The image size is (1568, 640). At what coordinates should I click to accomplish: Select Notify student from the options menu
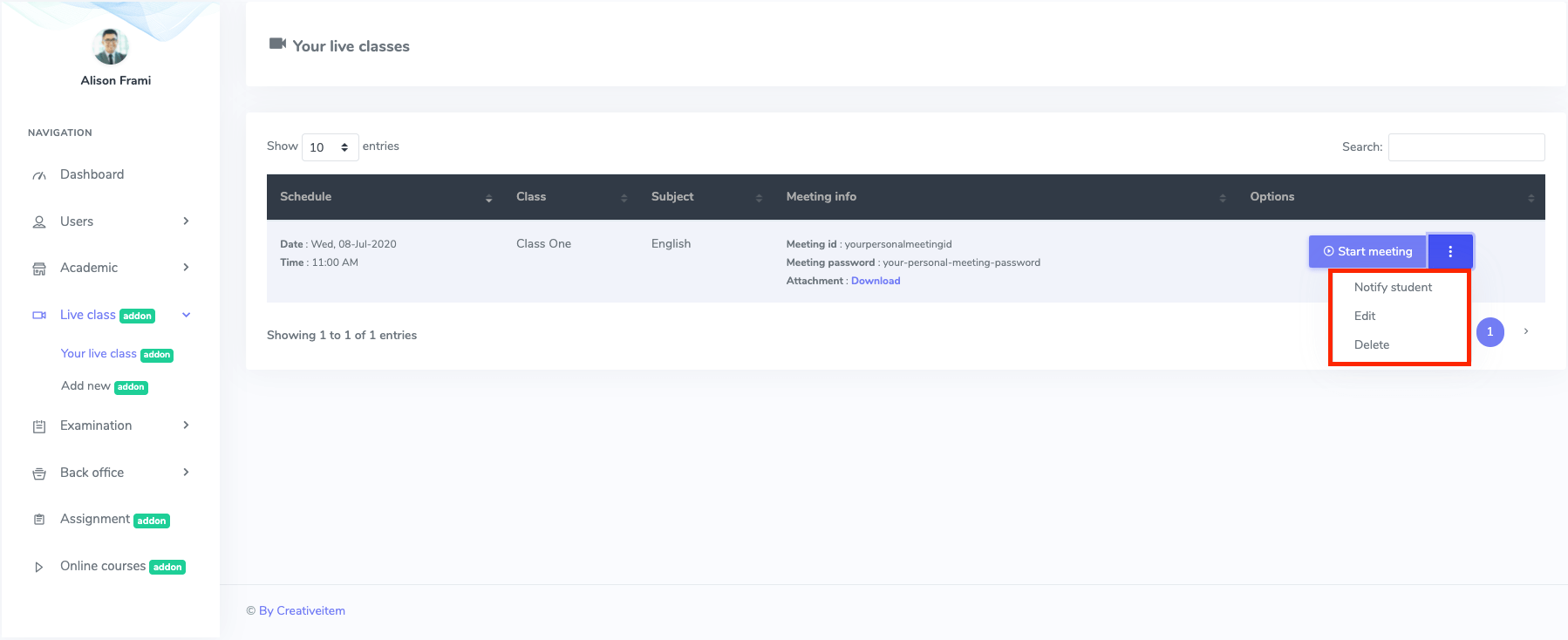(1393, 287)
